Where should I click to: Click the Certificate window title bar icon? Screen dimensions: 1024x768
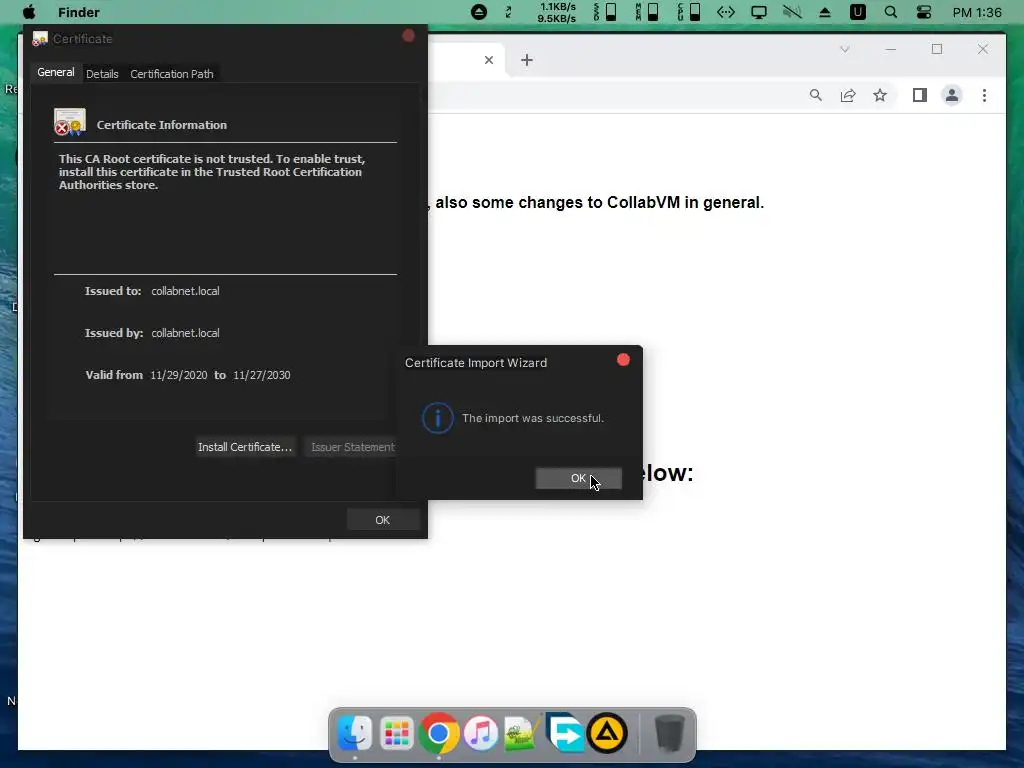(40, 39)
